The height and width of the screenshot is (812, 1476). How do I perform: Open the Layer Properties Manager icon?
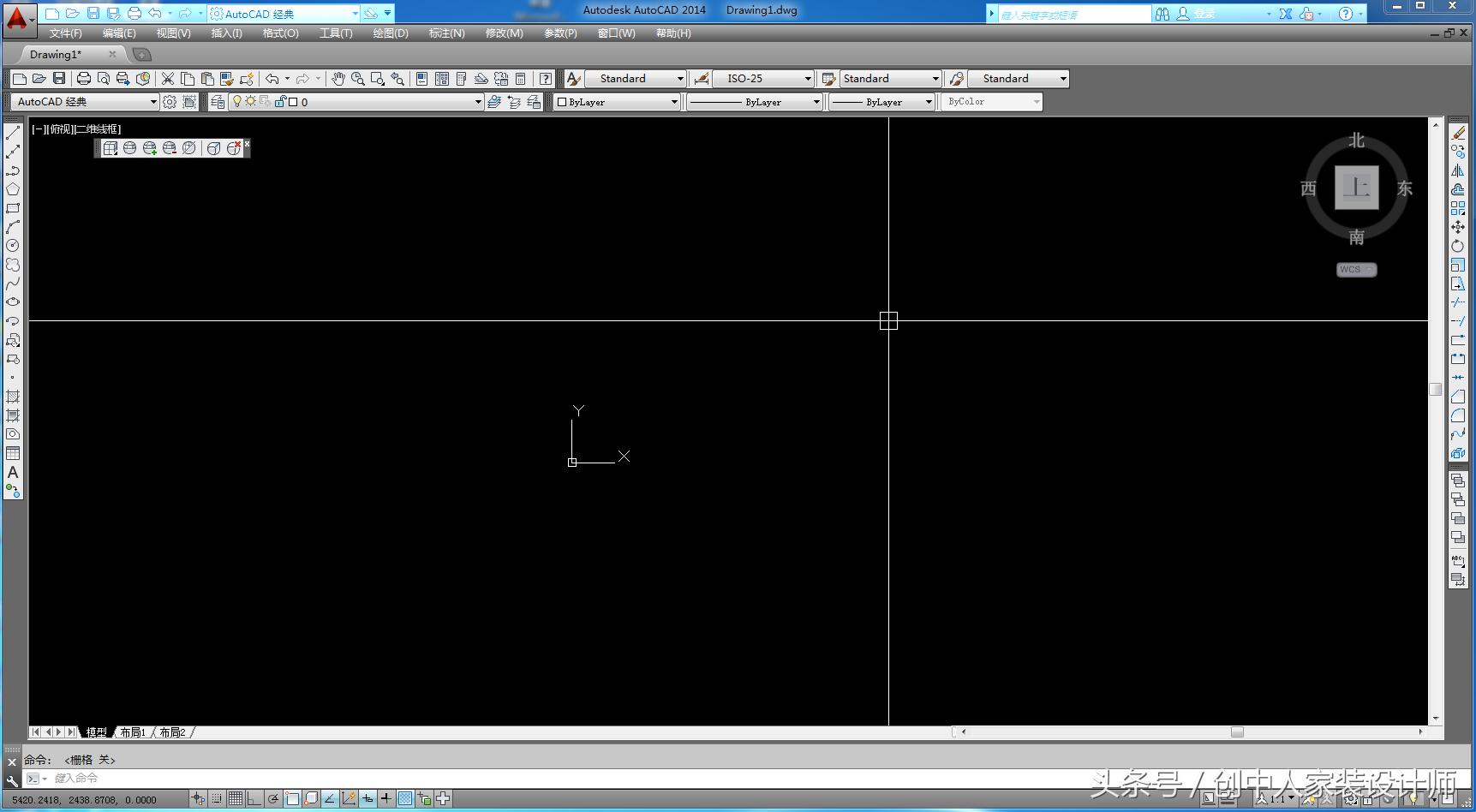(218, 102)
